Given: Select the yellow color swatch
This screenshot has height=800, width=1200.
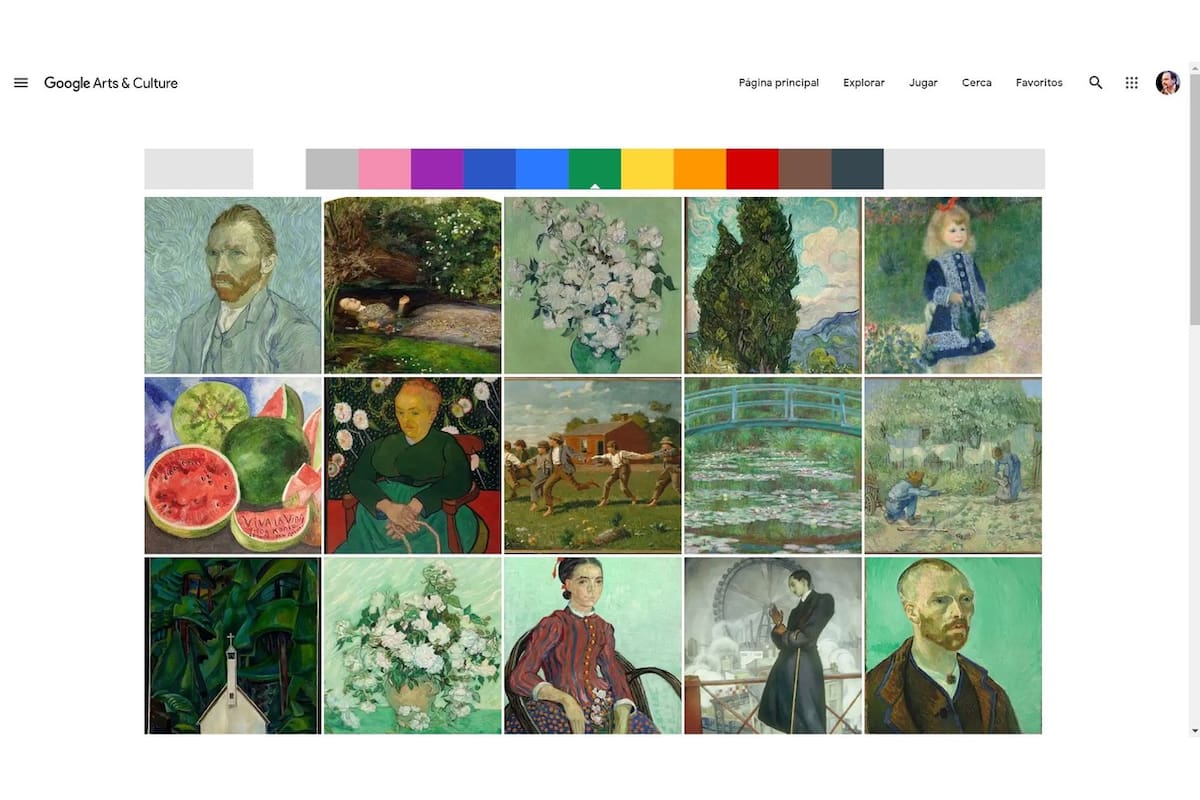Looking at the screenshot, I should 647,169.
